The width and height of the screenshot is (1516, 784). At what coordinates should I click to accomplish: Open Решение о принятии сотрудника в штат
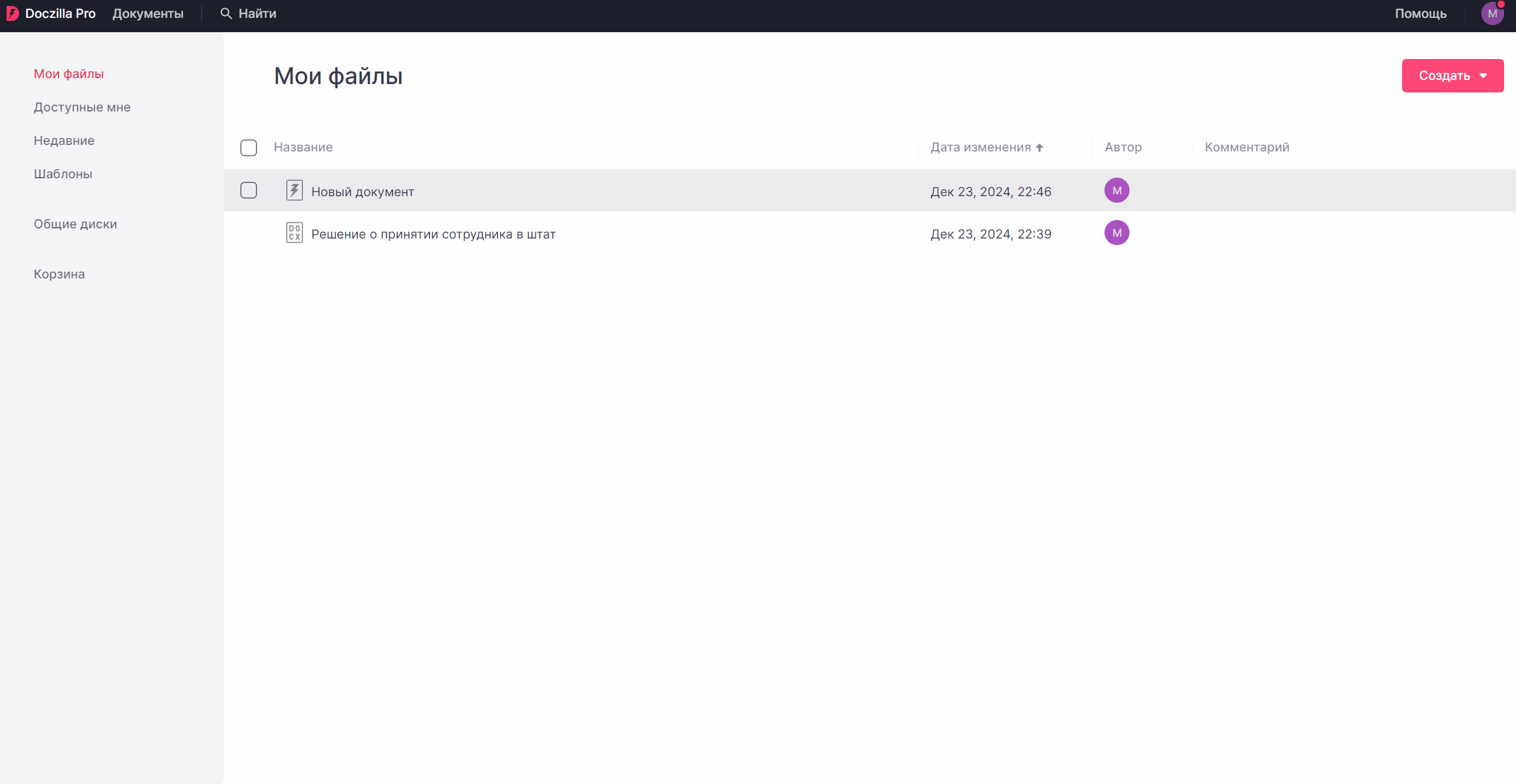coord(433,234)
